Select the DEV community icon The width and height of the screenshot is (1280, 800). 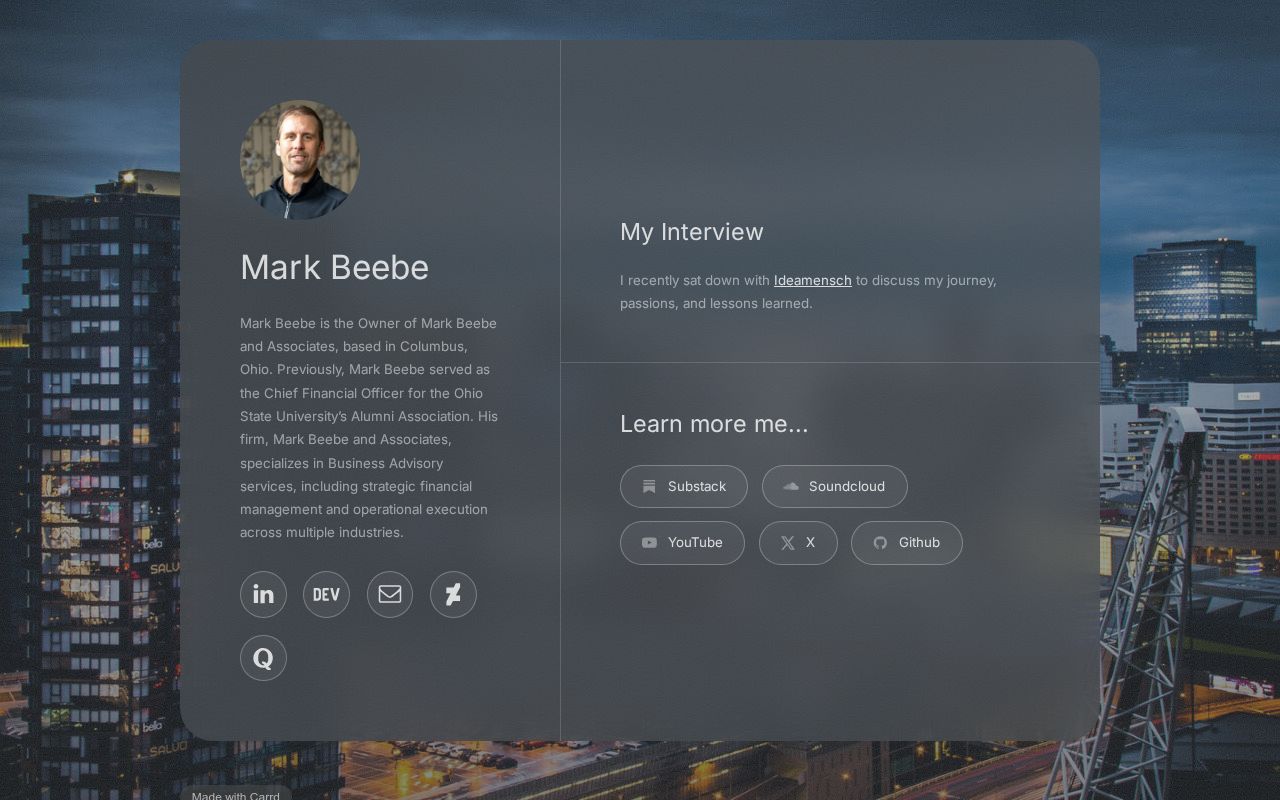[326, 594]
